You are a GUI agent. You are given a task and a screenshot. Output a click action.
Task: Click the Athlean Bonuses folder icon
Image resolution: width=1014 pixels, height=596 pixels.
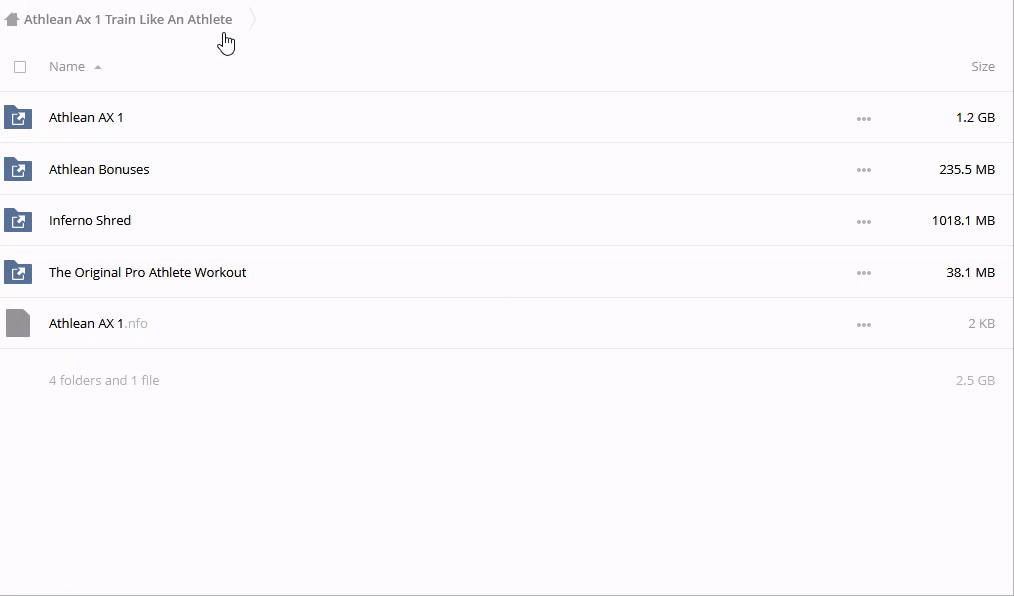click(18, 169)
